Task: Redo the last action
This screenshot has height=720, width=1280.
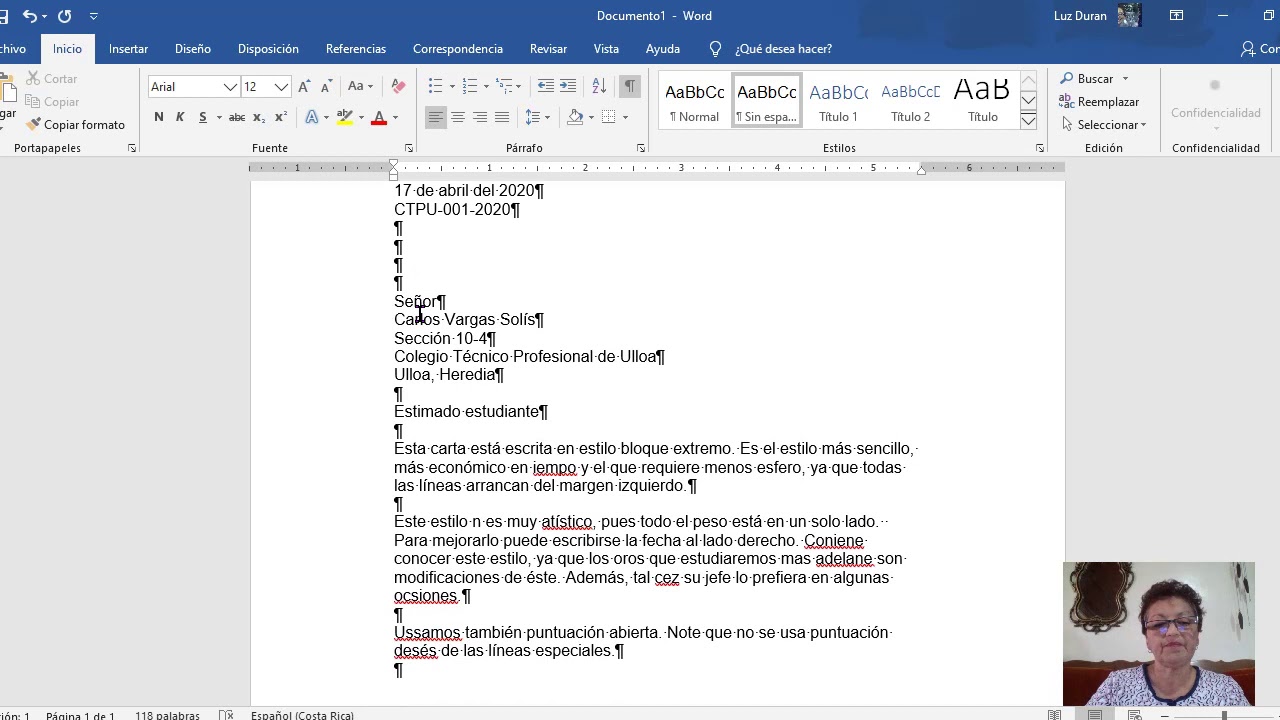Action: 65,16
